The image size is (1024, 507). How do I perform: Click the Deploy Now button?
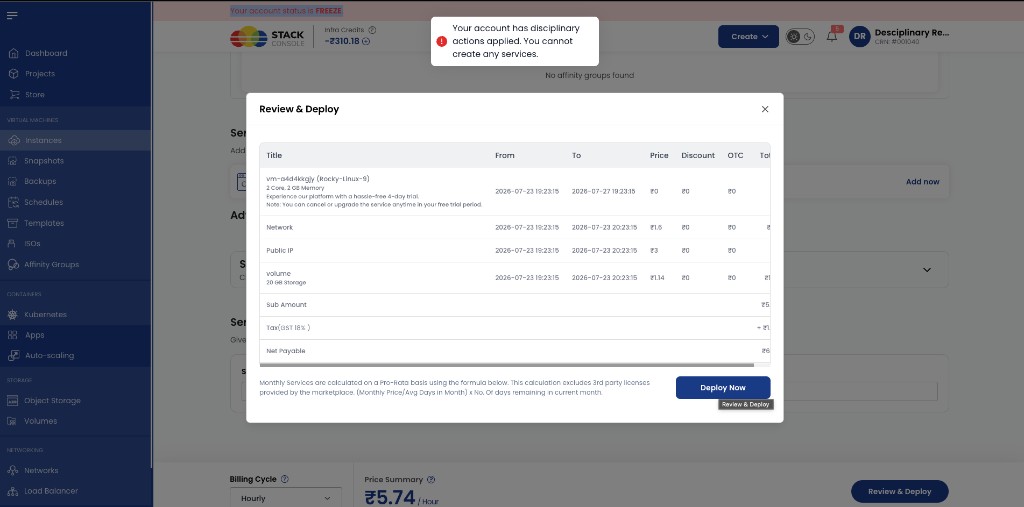point(723,387)
